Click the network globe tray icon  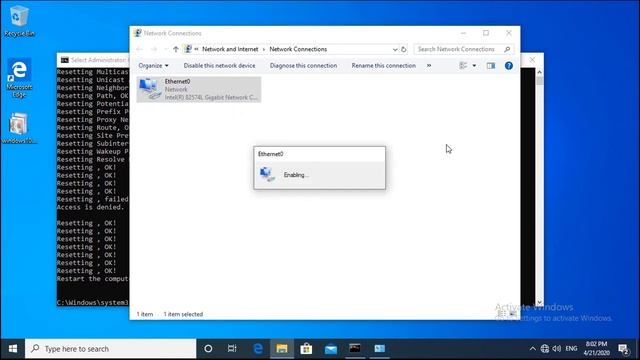pos(544,349)
